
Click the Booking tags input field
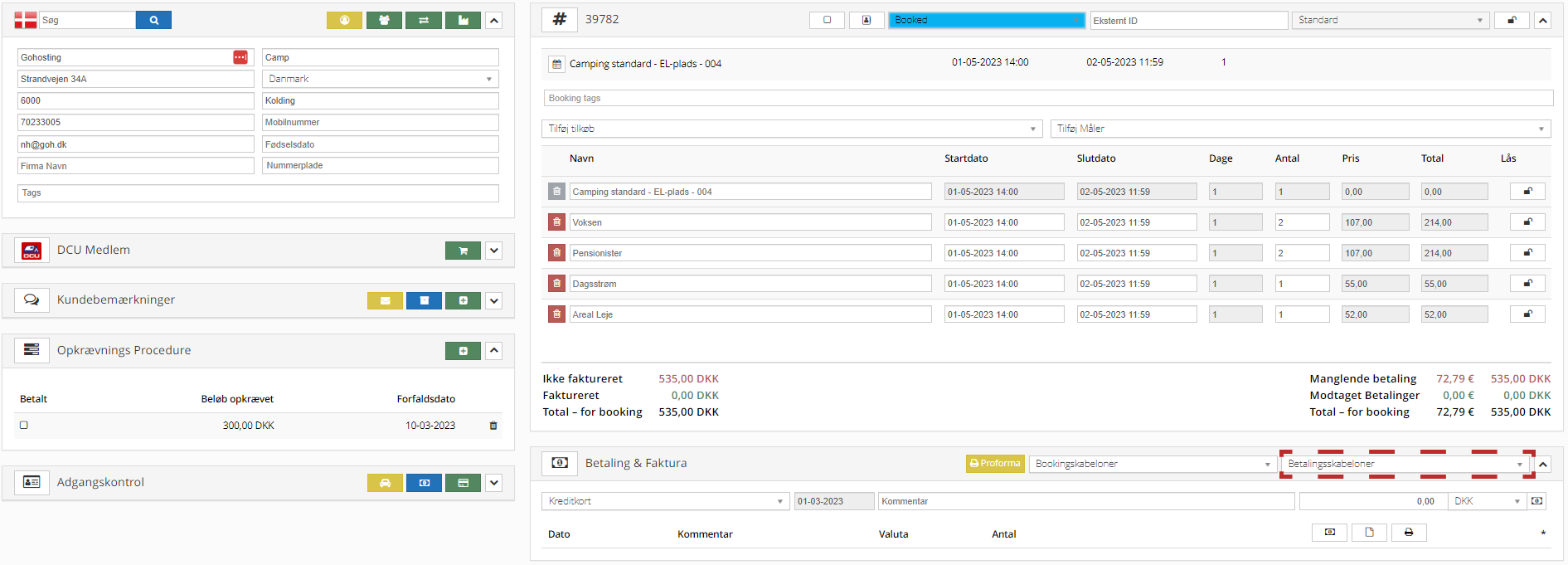(1048, 98)
